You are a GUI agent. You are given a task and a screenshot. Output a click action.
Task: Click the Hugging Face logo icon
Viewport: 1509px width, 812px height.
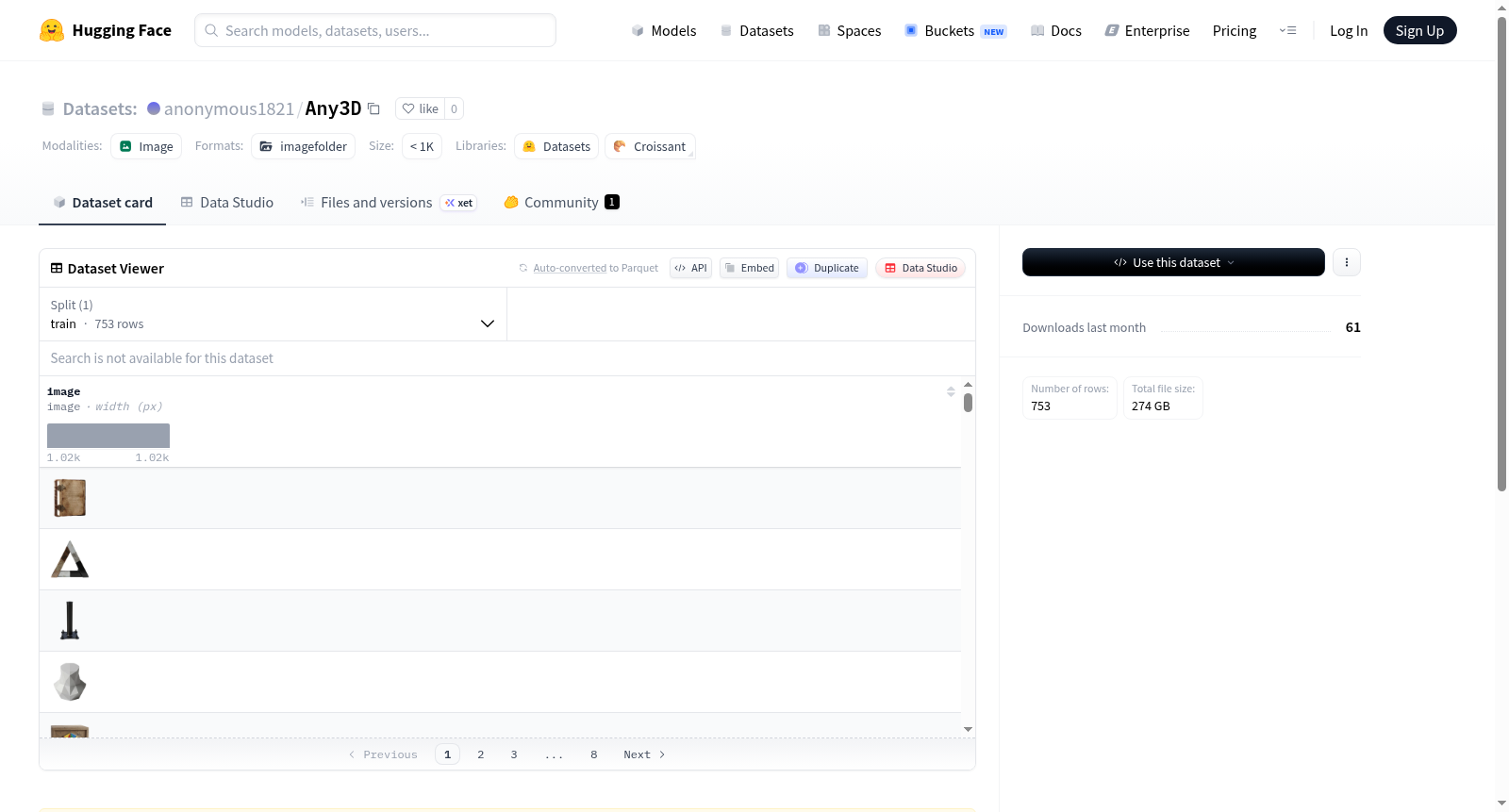click(52, 30)
